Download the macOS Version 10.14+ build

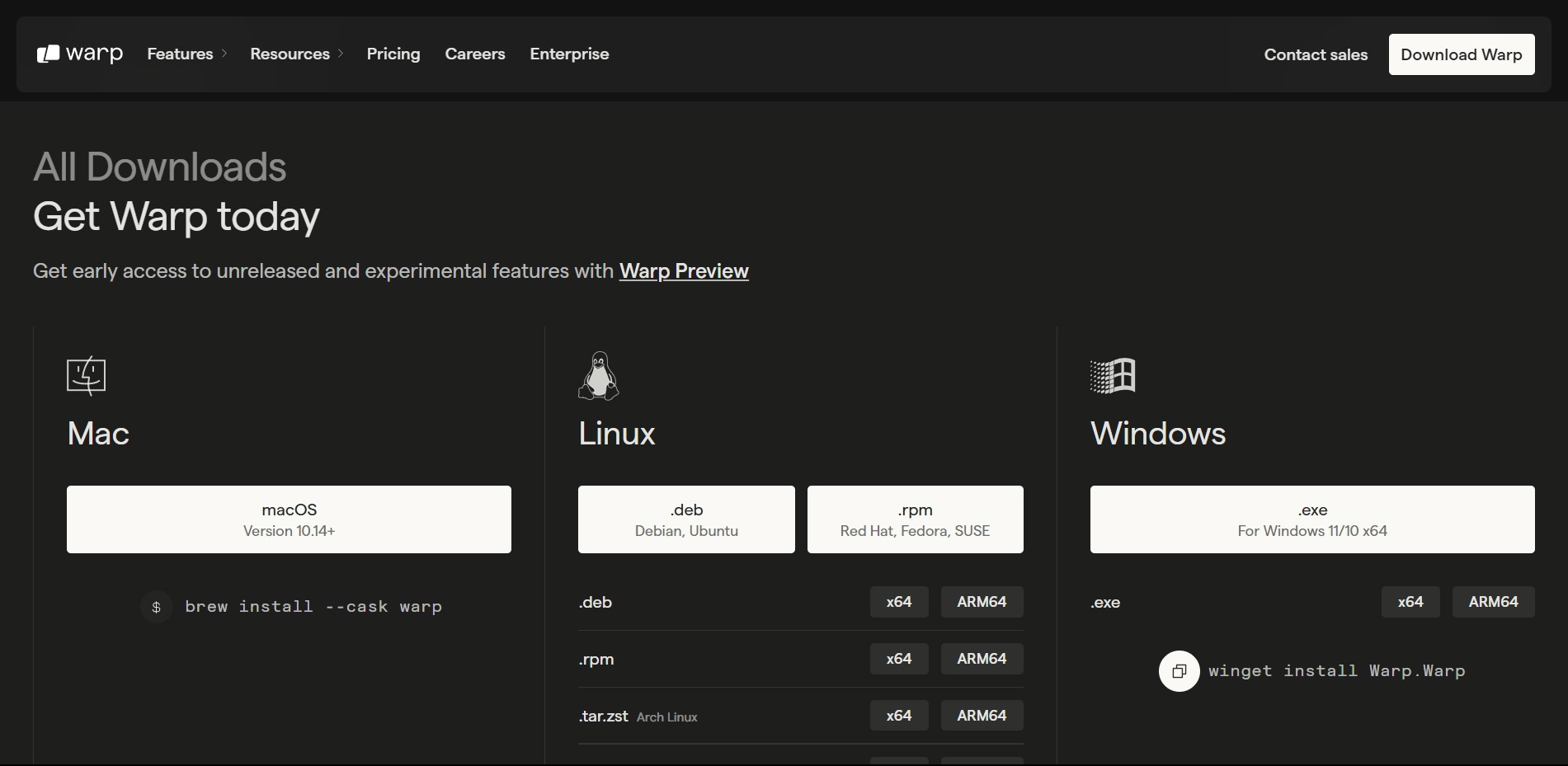pyautogui.click(x=289, y=519)
